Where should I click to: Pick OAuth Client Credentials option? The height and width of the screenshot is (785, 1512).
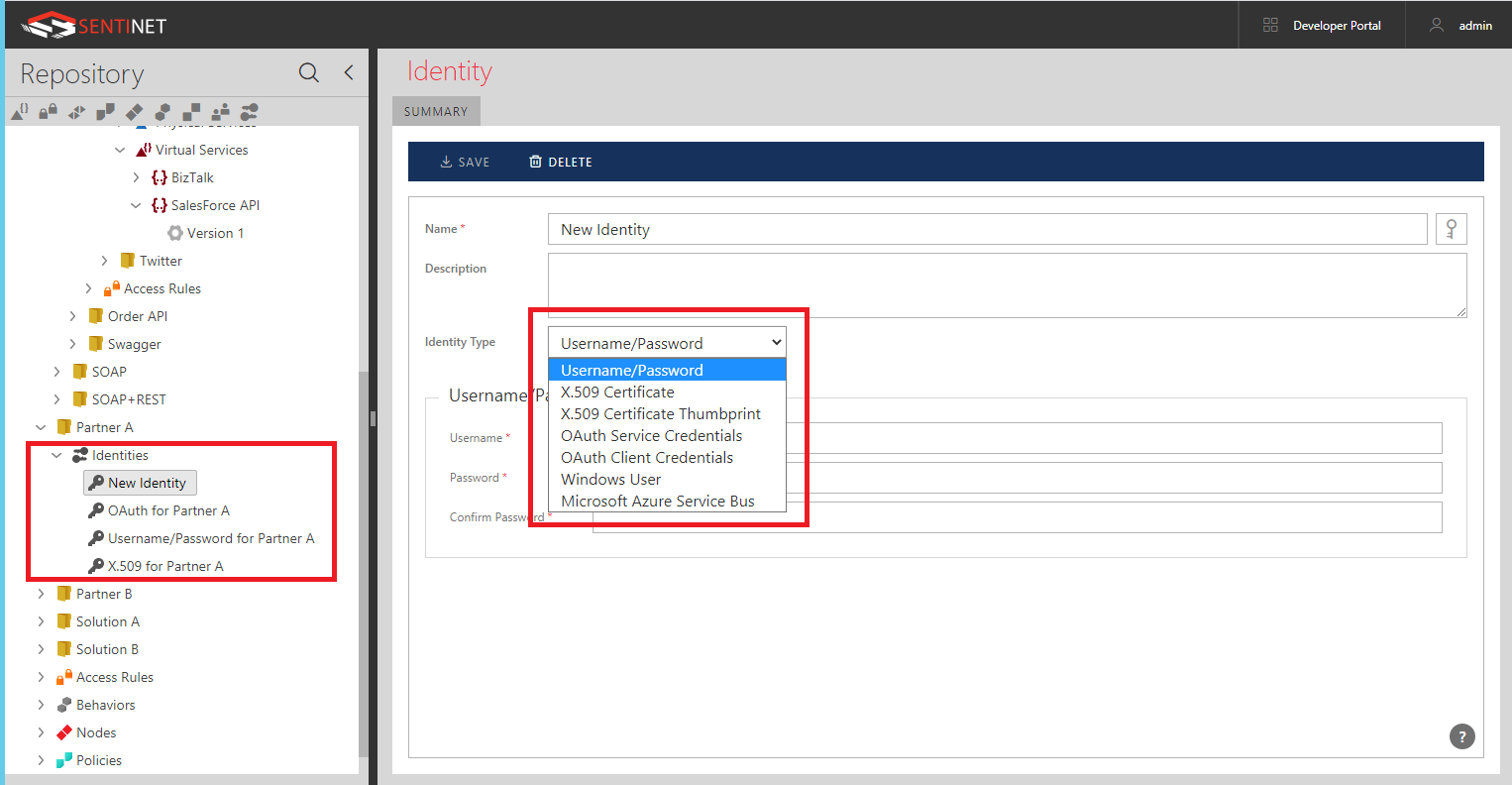647,458
